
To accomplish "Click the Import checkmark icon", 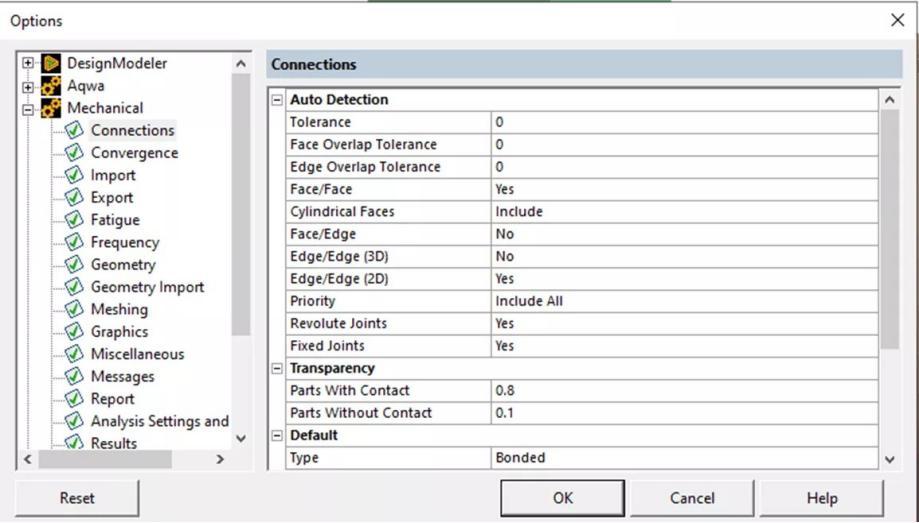I will coord(74,175).
